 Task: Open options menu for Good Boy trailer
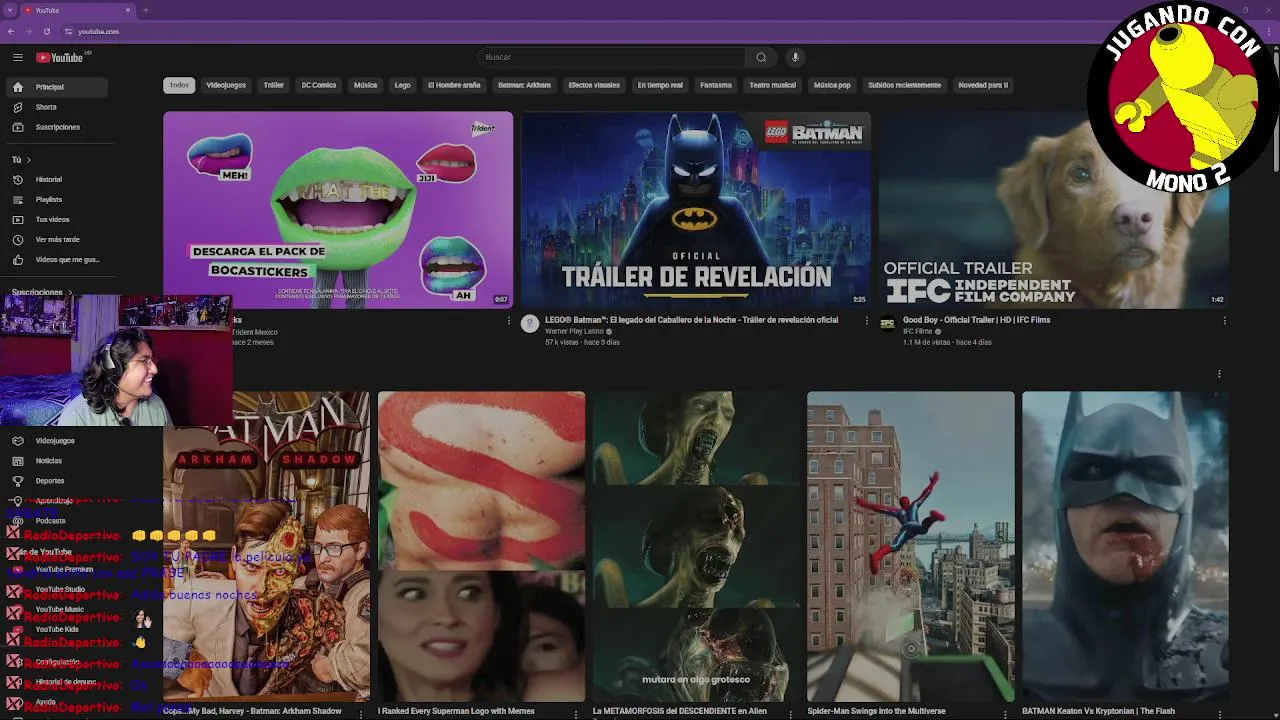[1224, 320]
